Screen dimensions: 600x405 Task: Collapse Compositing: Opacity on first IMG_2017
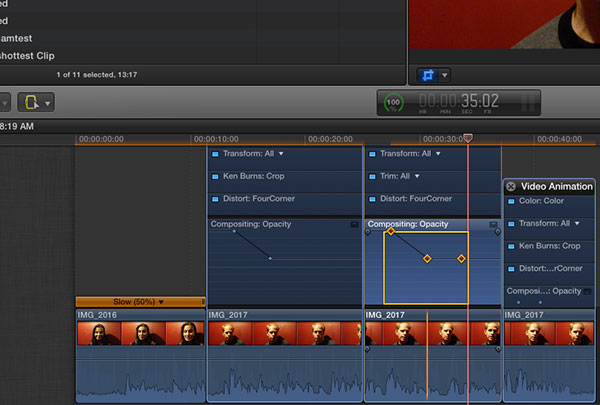coord(354,224)
